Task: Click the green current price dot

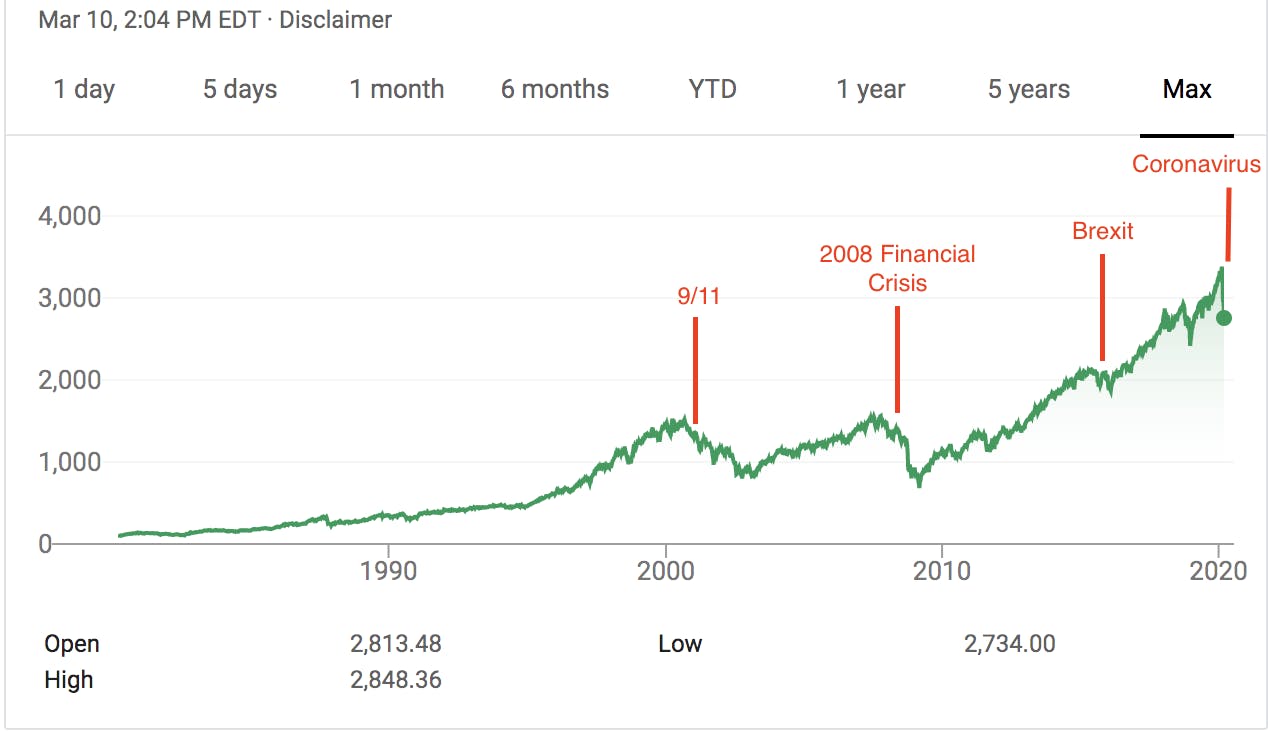Action: click(1224, 318)
